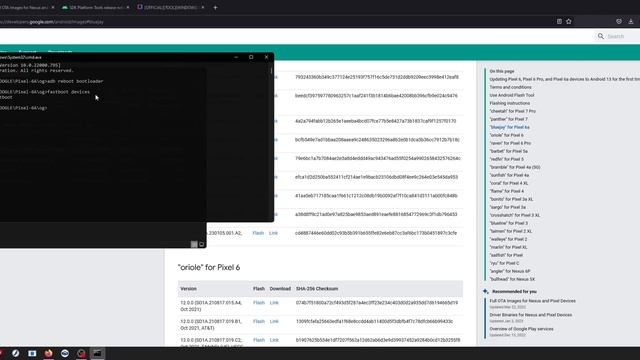Jump to "sargo" for Pixel 3a
This screenshot has width=640, height=360.
507,207
